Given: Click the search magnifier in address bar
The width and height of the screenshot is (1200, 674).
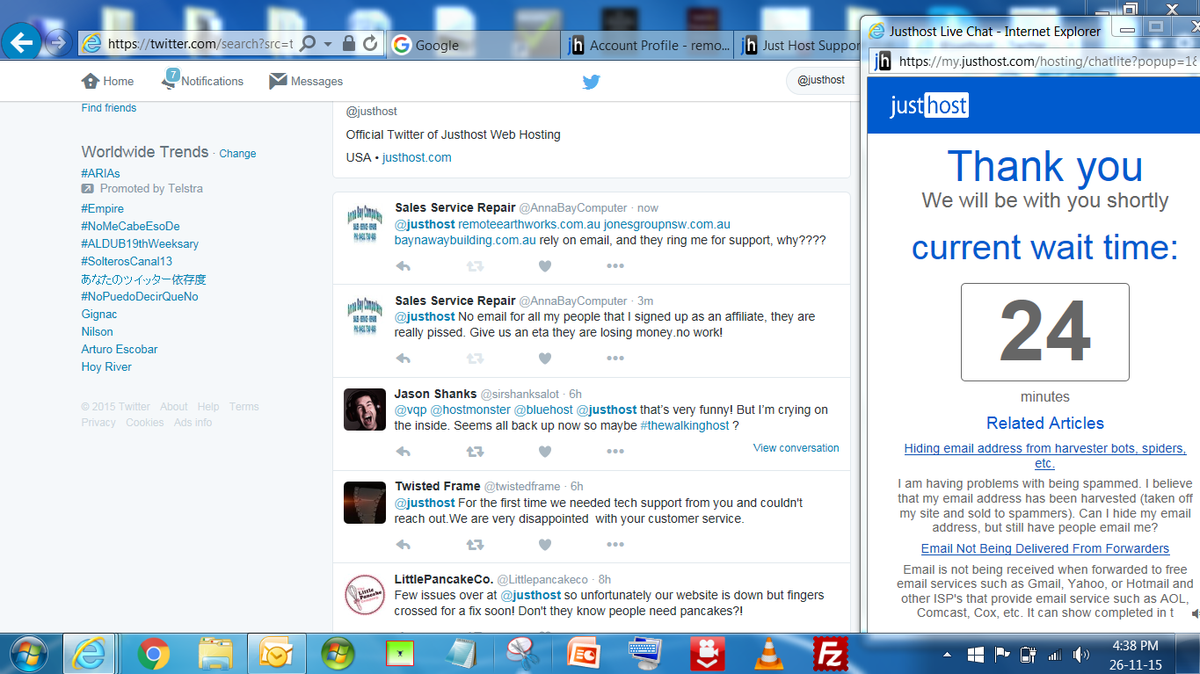Looking at the screenshot, I should point(309,44).
